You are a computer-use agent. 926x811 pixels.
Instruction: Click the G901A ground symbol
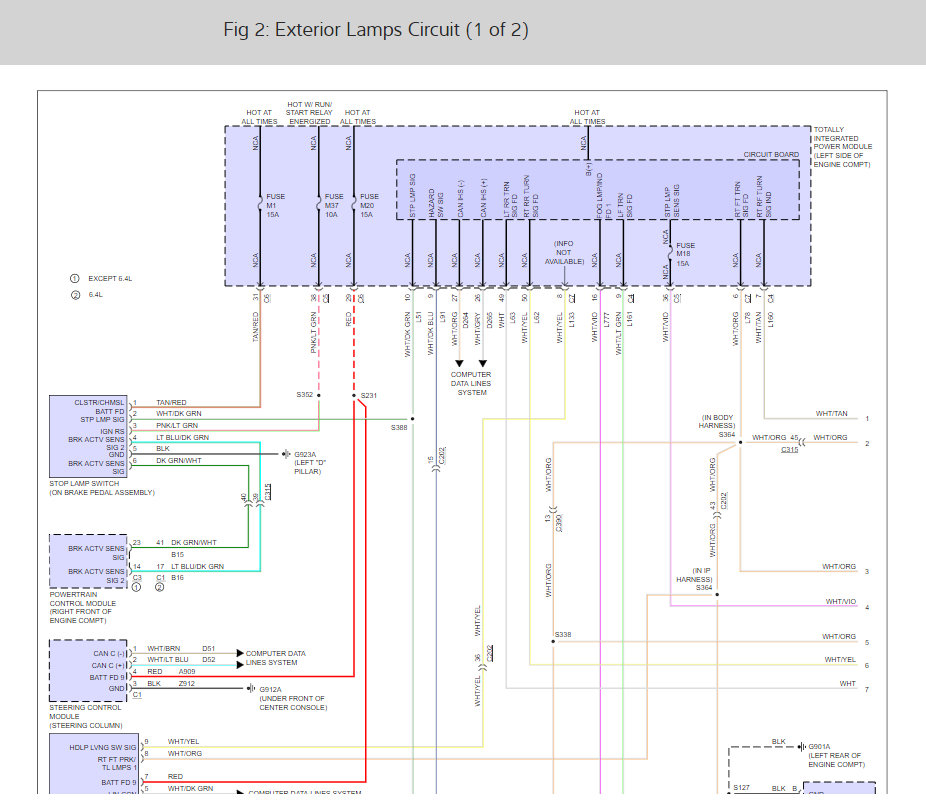801,747
